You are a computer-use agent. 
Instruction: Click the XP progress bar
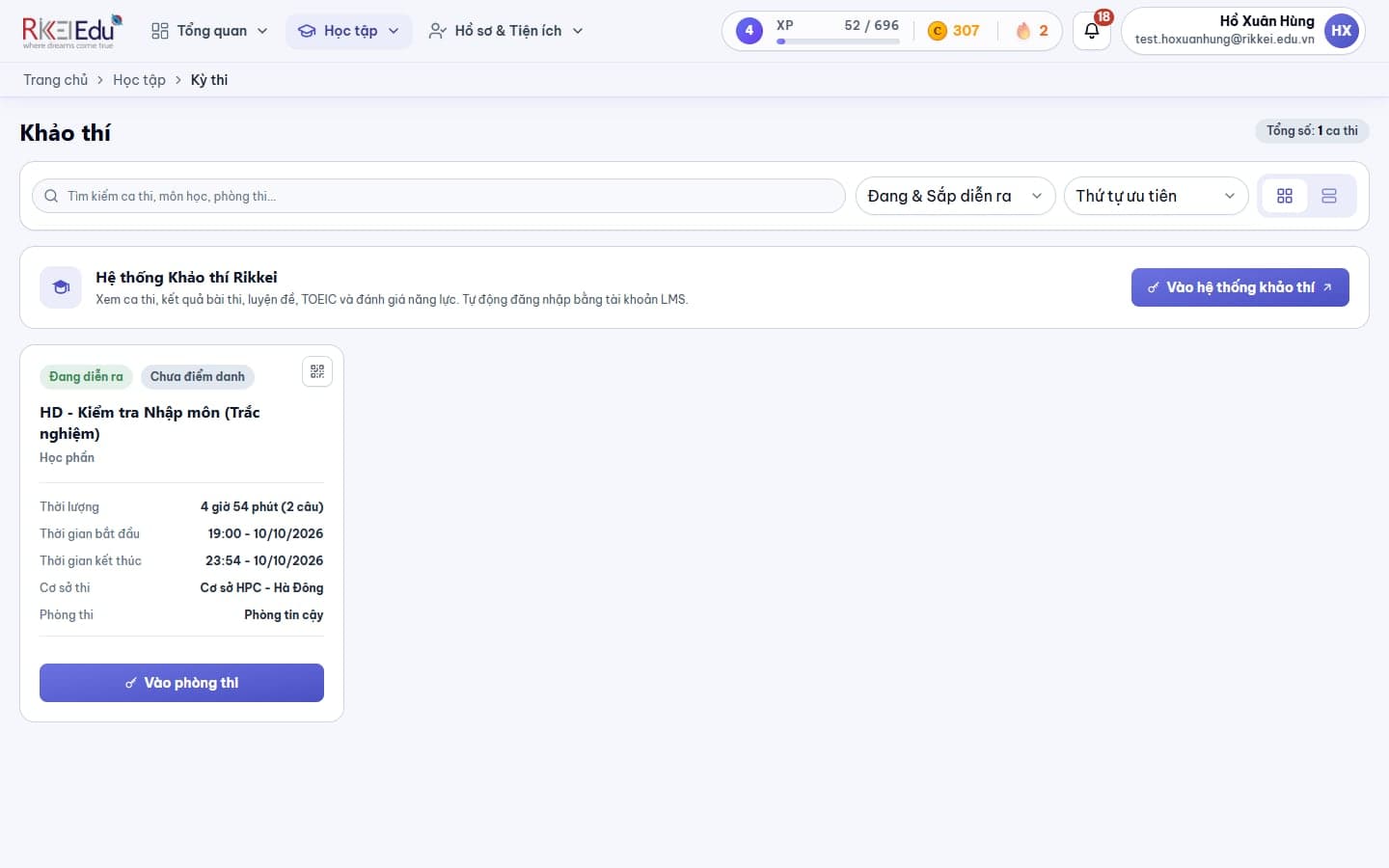click(837, 41)
